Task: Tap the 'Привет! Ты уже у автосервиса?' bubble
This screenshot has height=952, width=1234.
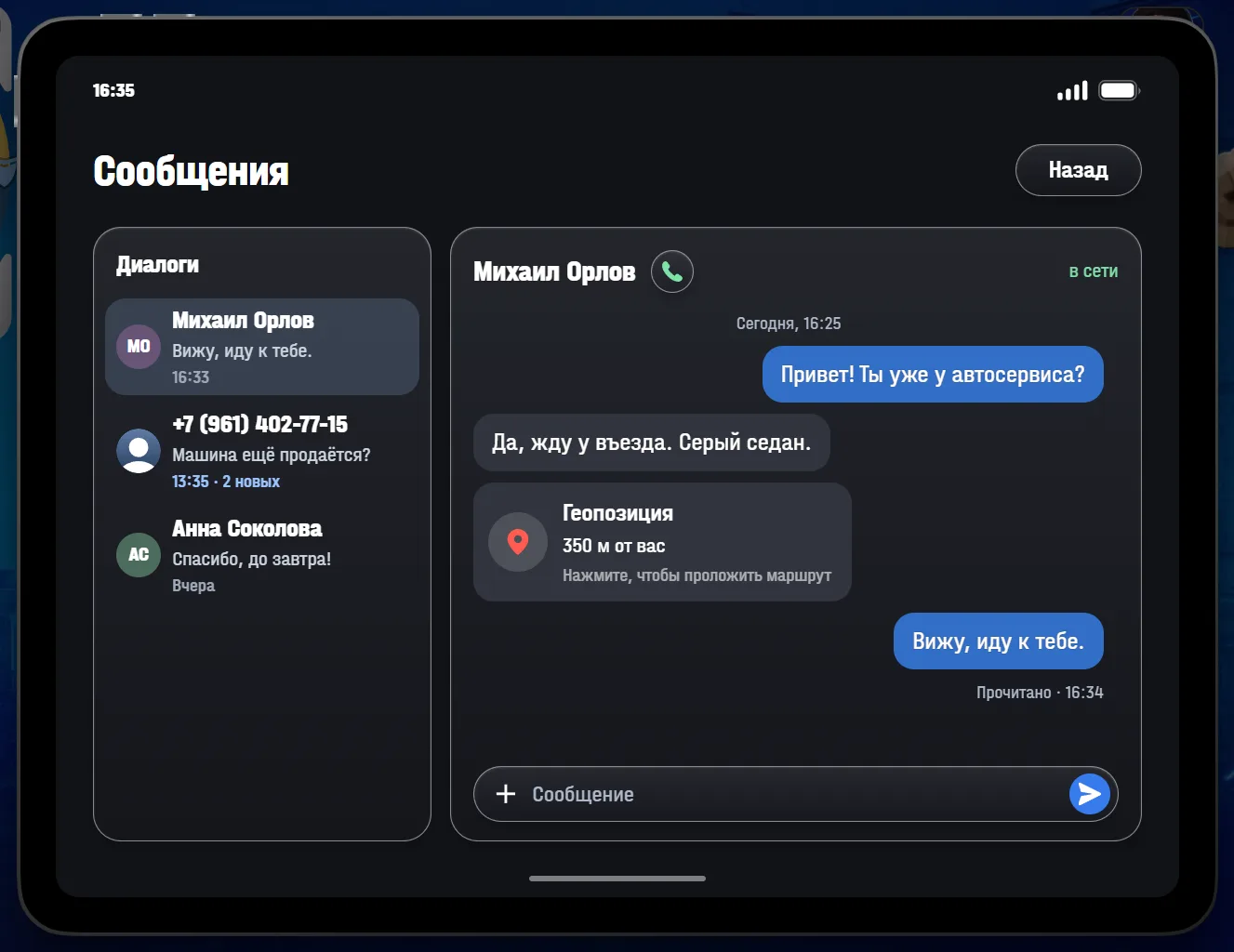Action: click(x=933, y=375)
